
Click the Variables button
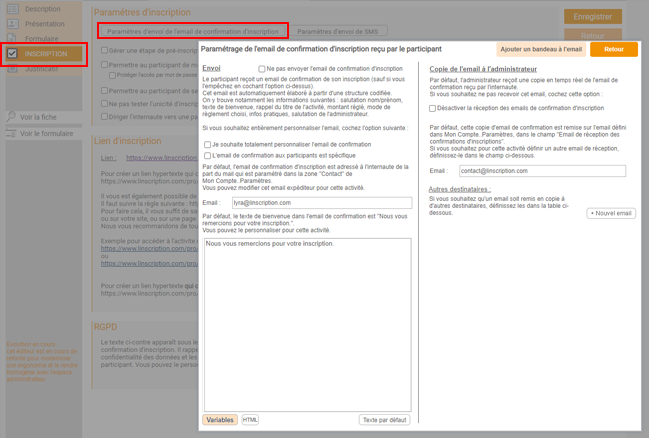coord(220,420)
